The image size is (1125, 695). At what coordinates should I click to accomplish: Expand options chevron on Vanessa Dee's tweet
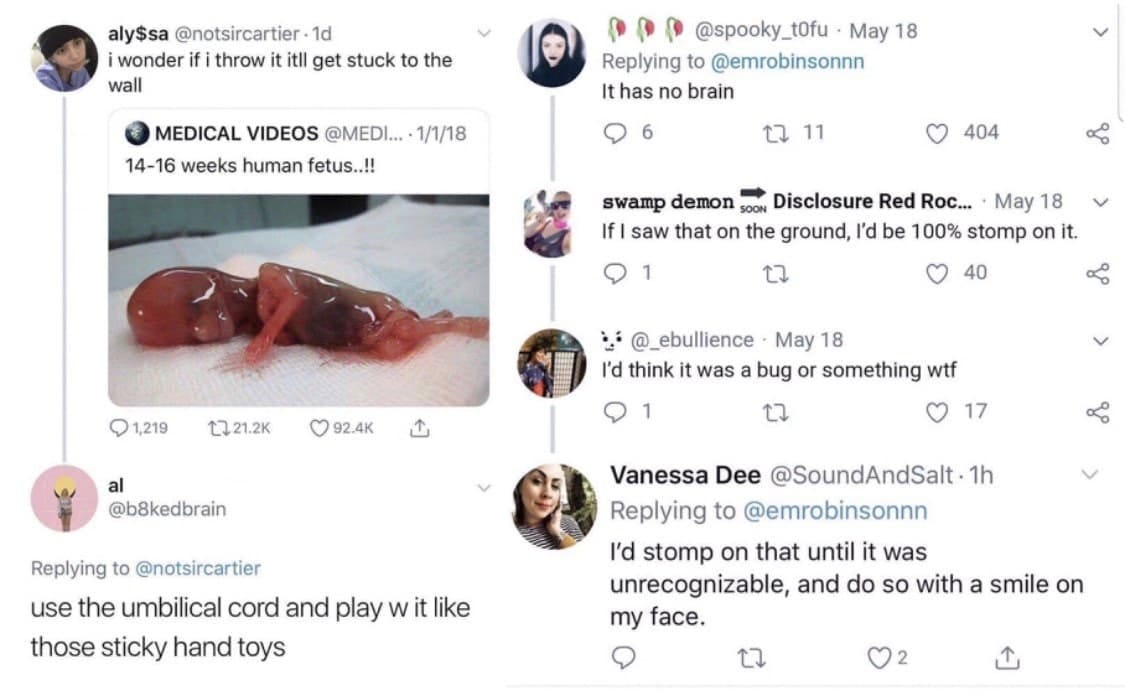[x=1090, y=474]
